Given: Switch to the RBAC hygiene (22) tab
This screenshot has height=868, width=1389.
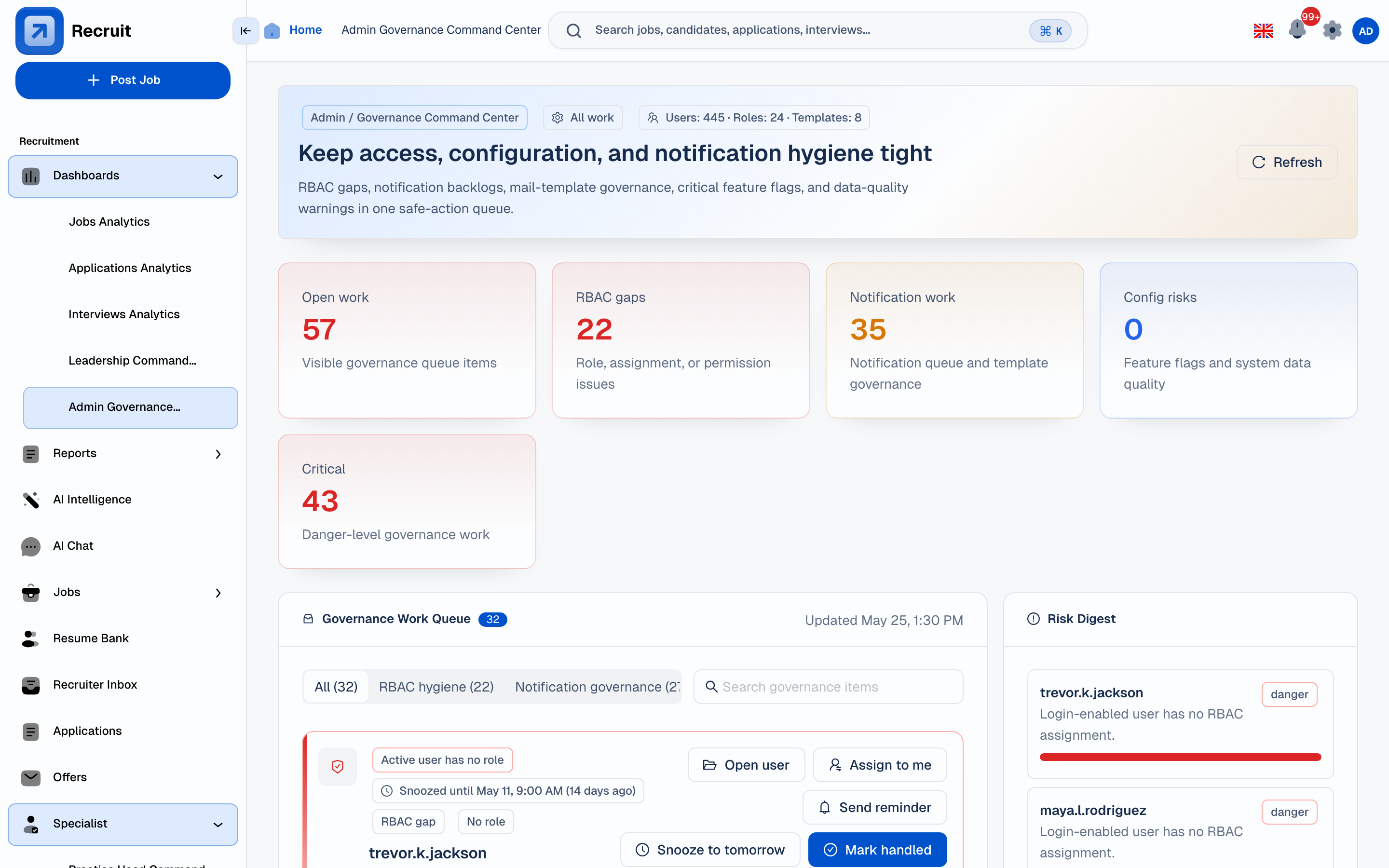Looking at the screenshot, I should (x=436, y=687).
